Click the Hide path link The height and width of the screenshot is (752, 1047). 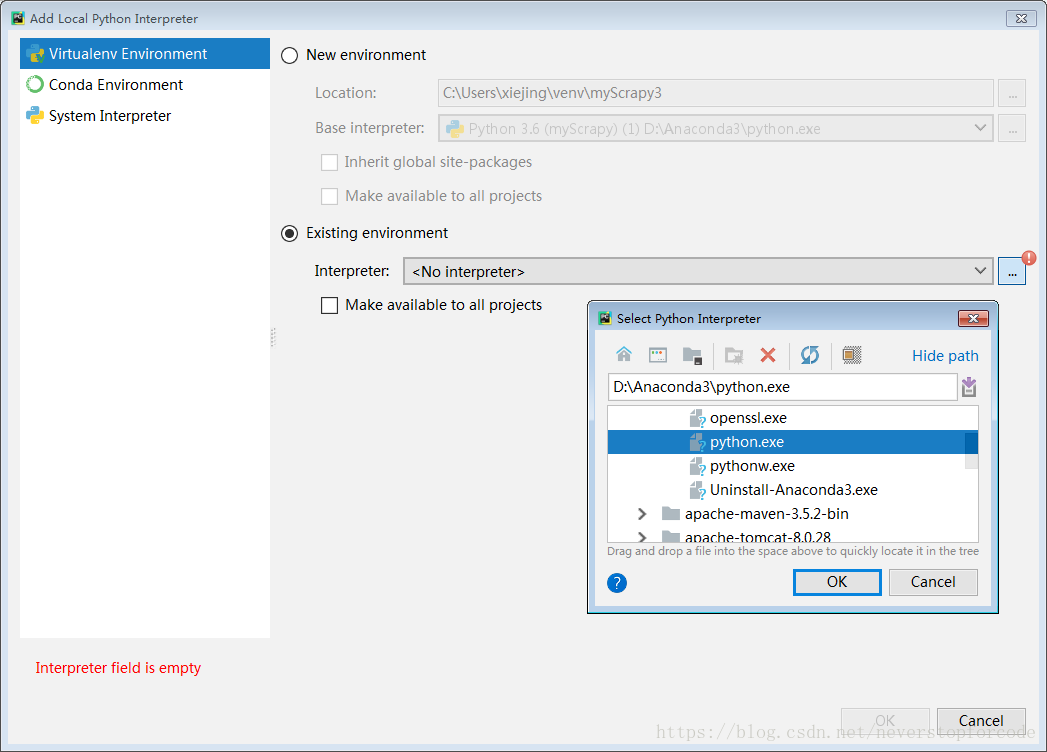pyautogui.click(x=945, y=355)
